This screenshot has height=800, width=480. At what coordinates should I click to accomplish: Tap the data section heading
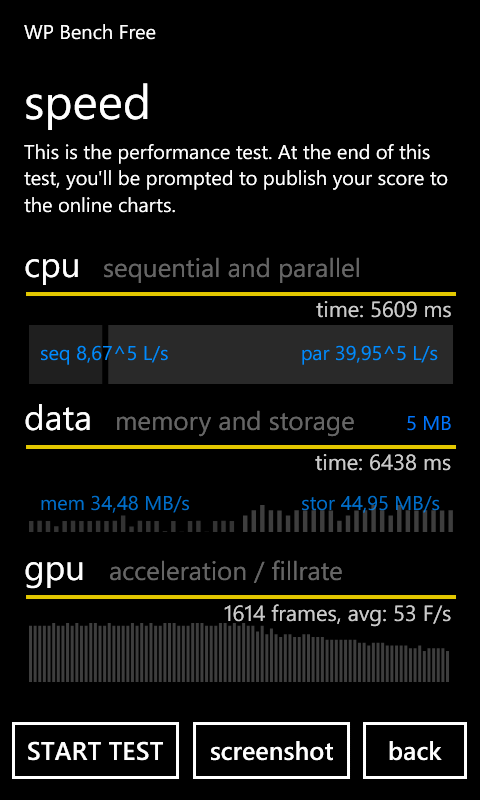[x=58, y=419]
